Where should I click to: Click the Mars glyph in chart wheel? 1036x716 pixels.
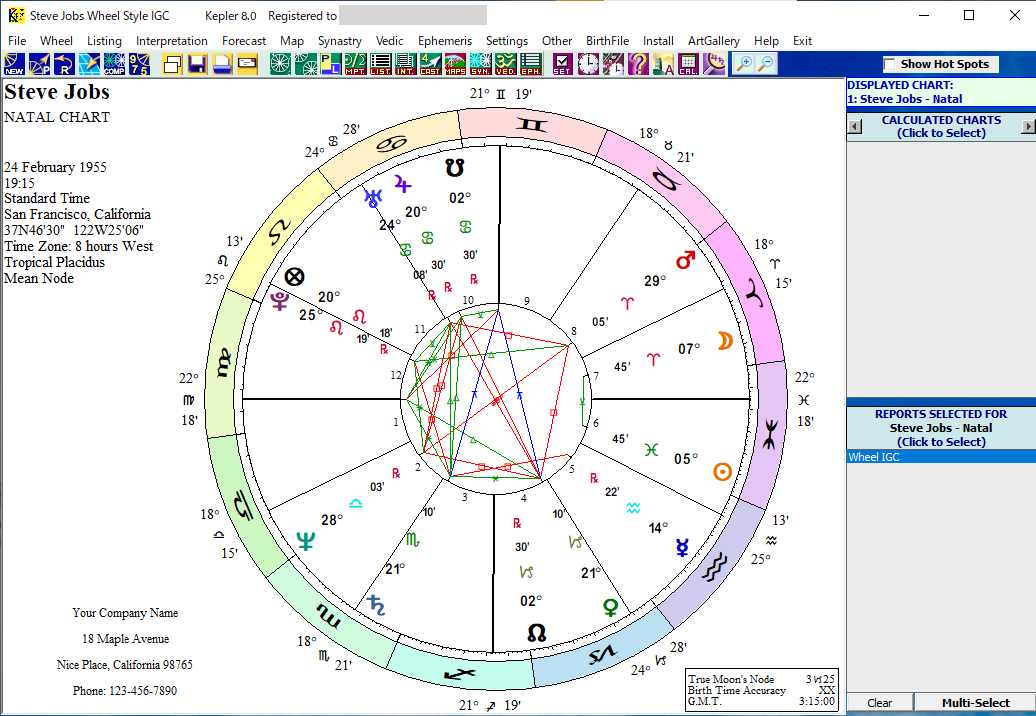[x=686, y=260]
